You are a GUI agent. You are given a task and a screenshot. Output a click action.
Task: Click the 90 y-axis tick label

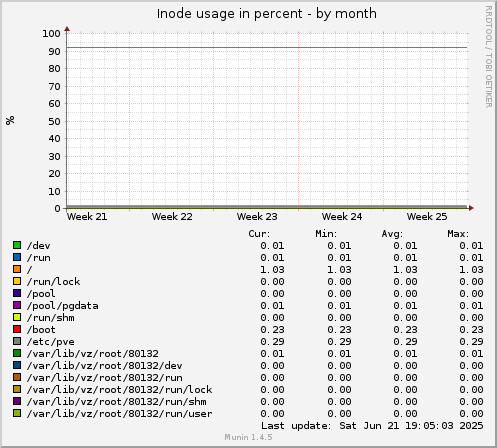point(54,51)
